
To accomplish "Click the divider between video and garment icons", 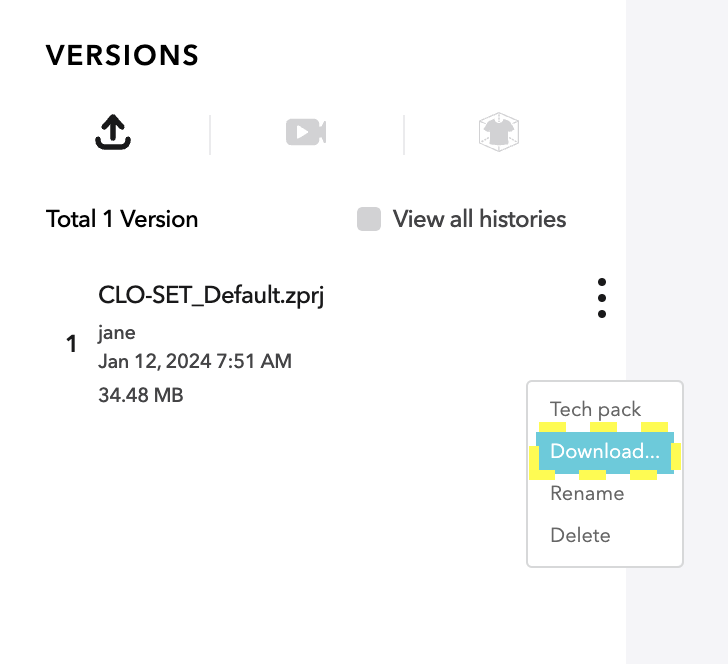I will (404, 135).
